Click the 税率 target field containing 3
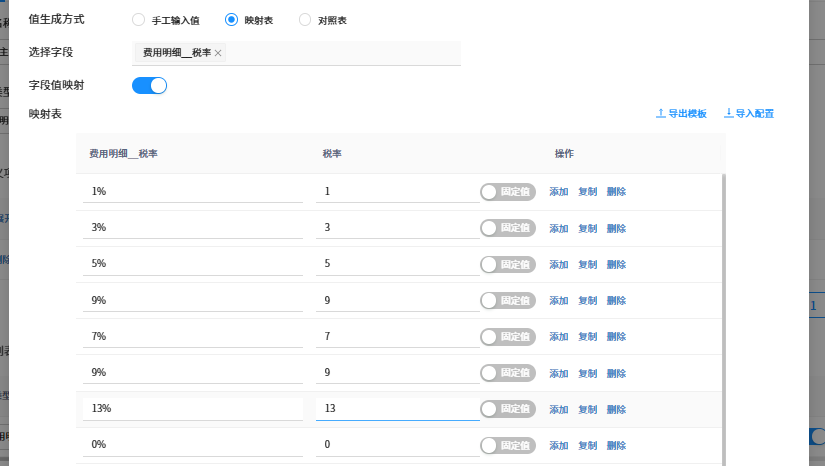The height and width of the screenshot is (466, 825). [x=398, y=228]
